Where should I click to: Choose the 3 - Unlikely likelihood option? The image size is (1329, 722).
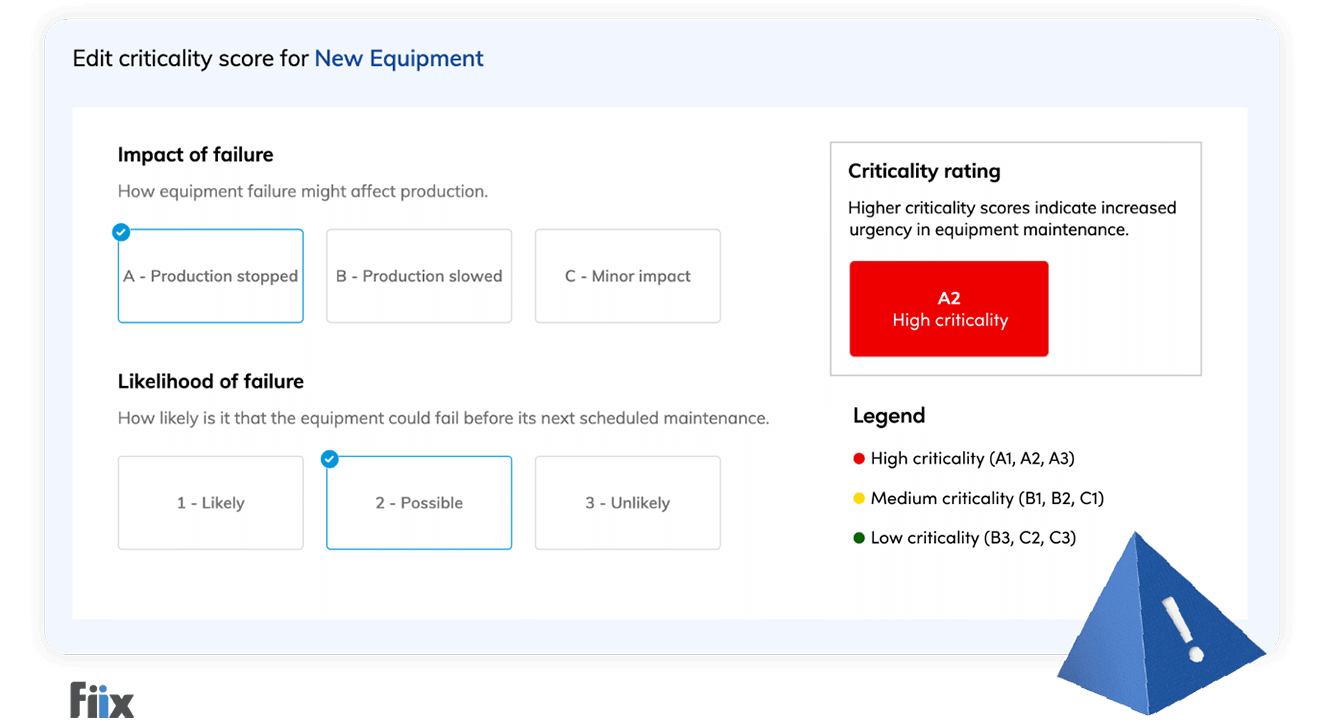tap(627, 503)
